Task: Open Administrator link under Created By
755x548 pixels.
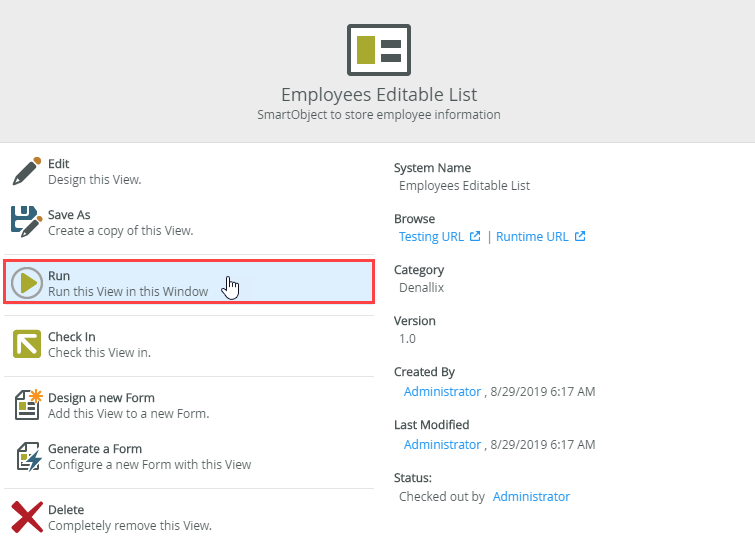Action: (442, 392)
